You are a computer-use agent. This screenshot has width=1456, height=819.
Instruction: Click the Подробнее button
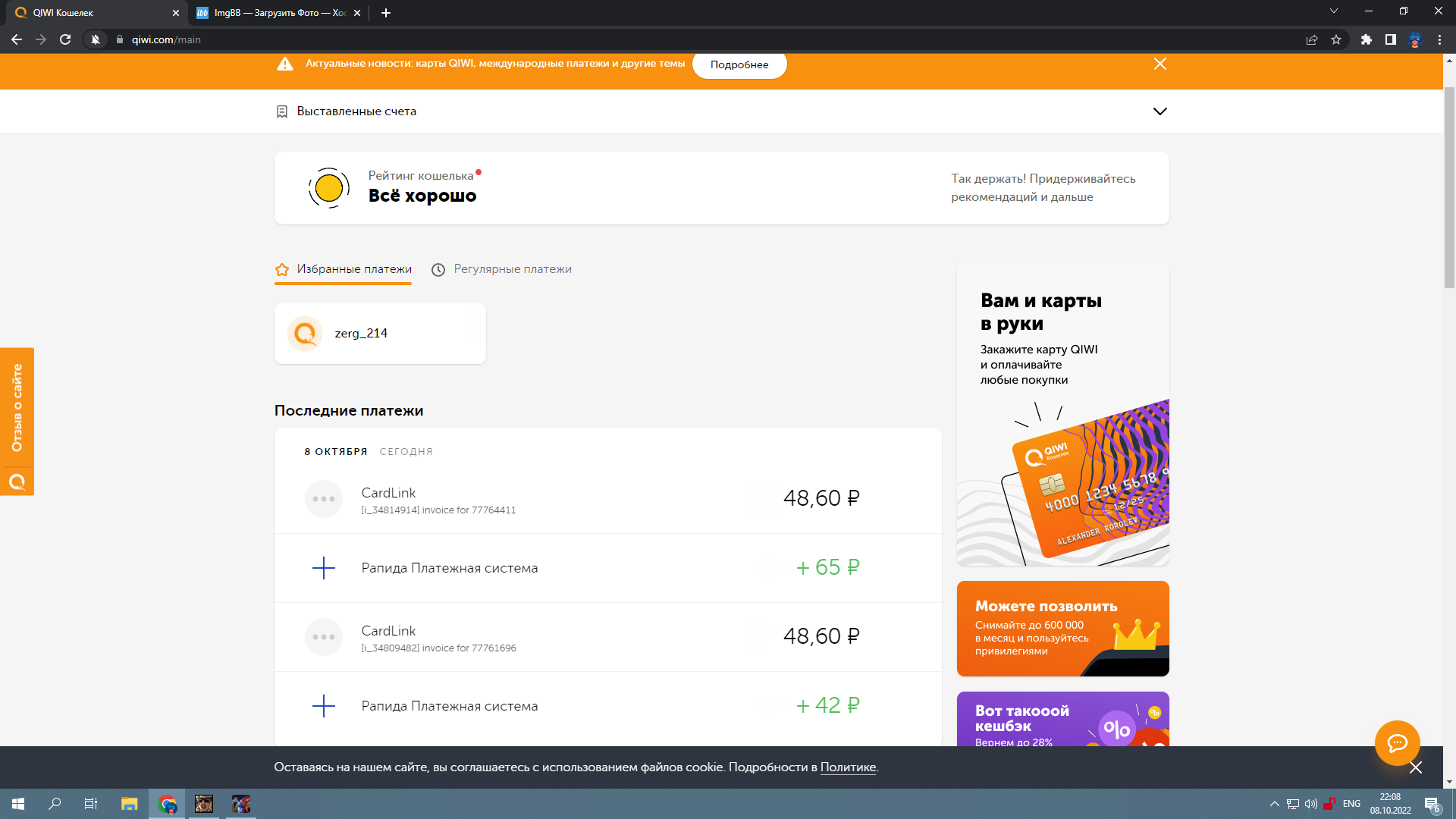739,64
